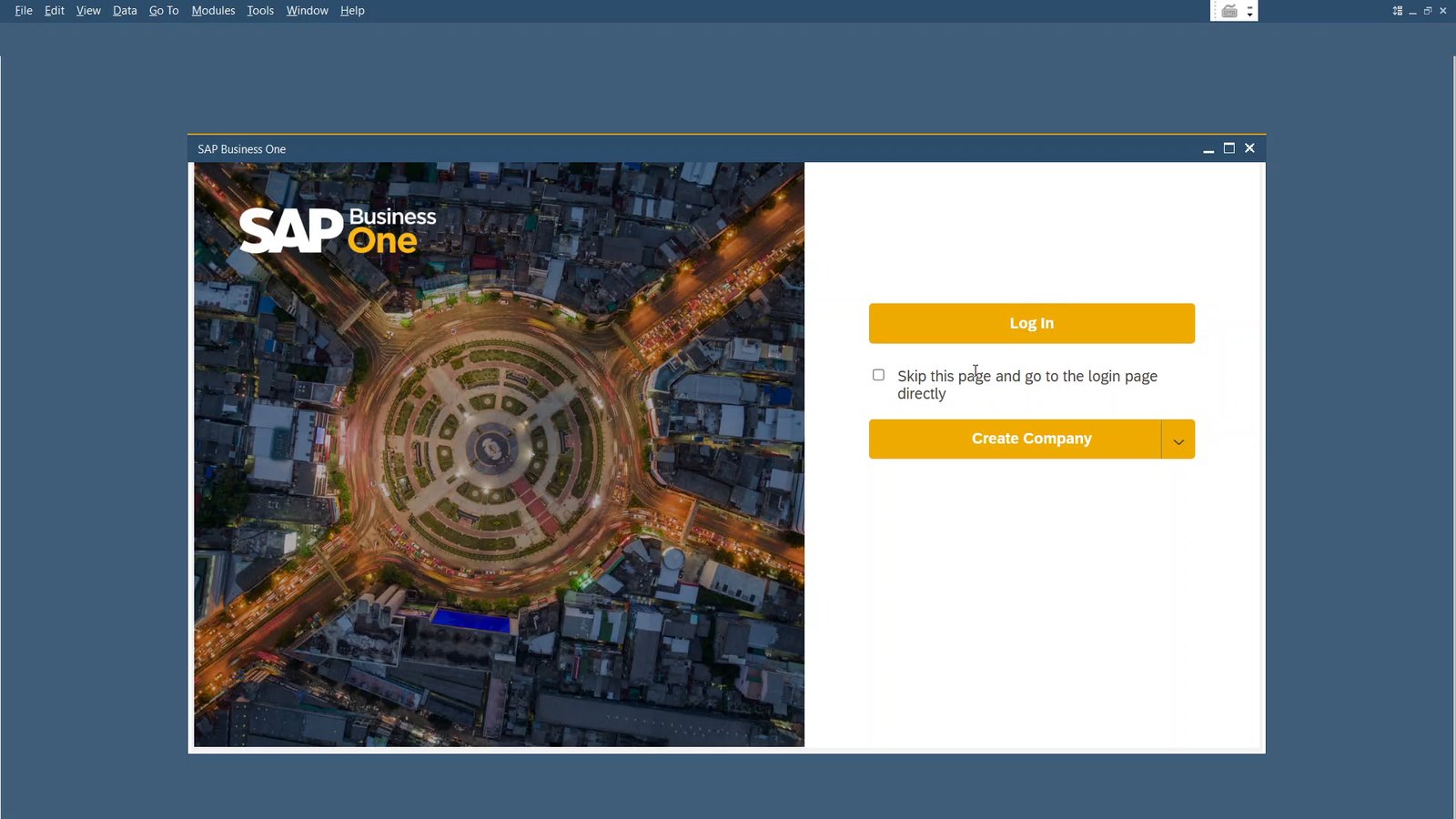The width and height of the screenshot is (1456, 819).
Task: Minimize the main application window
Action: click(x=1412, y=12)
